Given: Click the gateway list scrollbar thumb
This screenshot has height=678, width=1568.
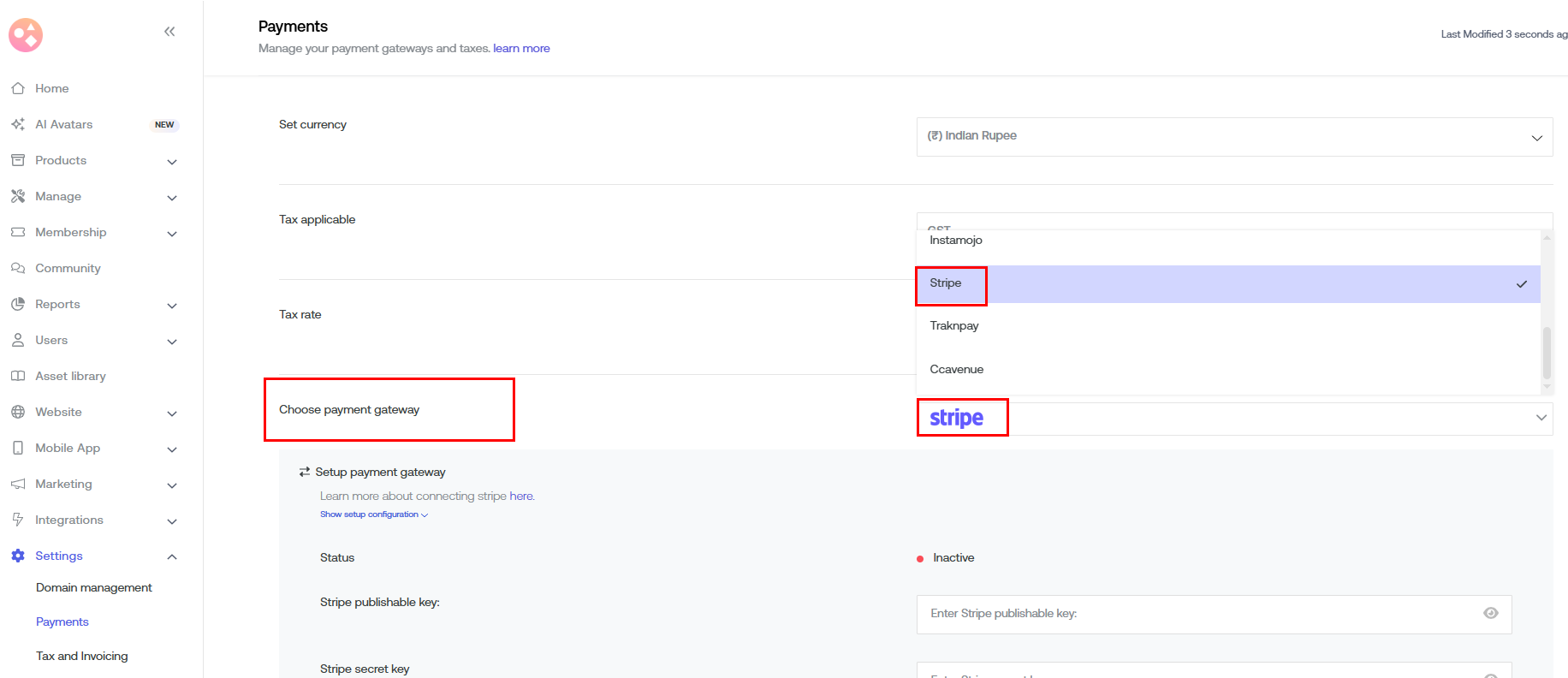Looking at the screenshot, I should click(1546, 353).
